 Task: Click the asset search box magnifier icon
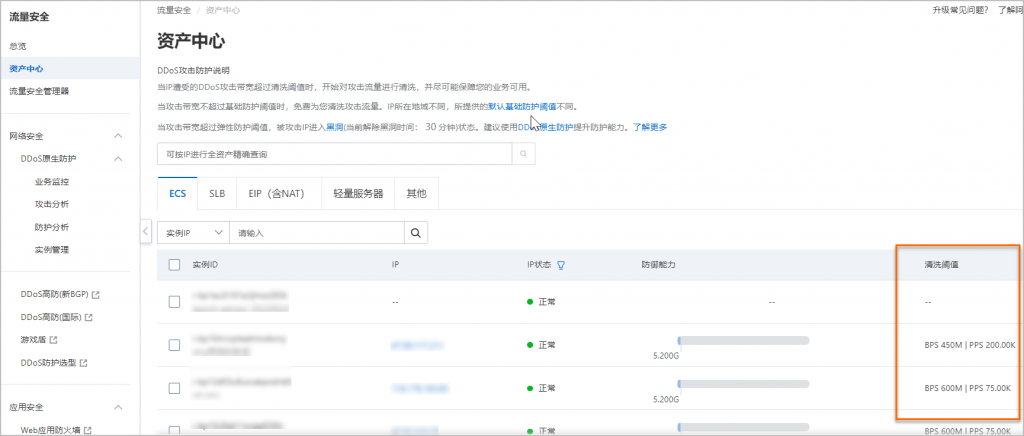click(x=524, y=155)
